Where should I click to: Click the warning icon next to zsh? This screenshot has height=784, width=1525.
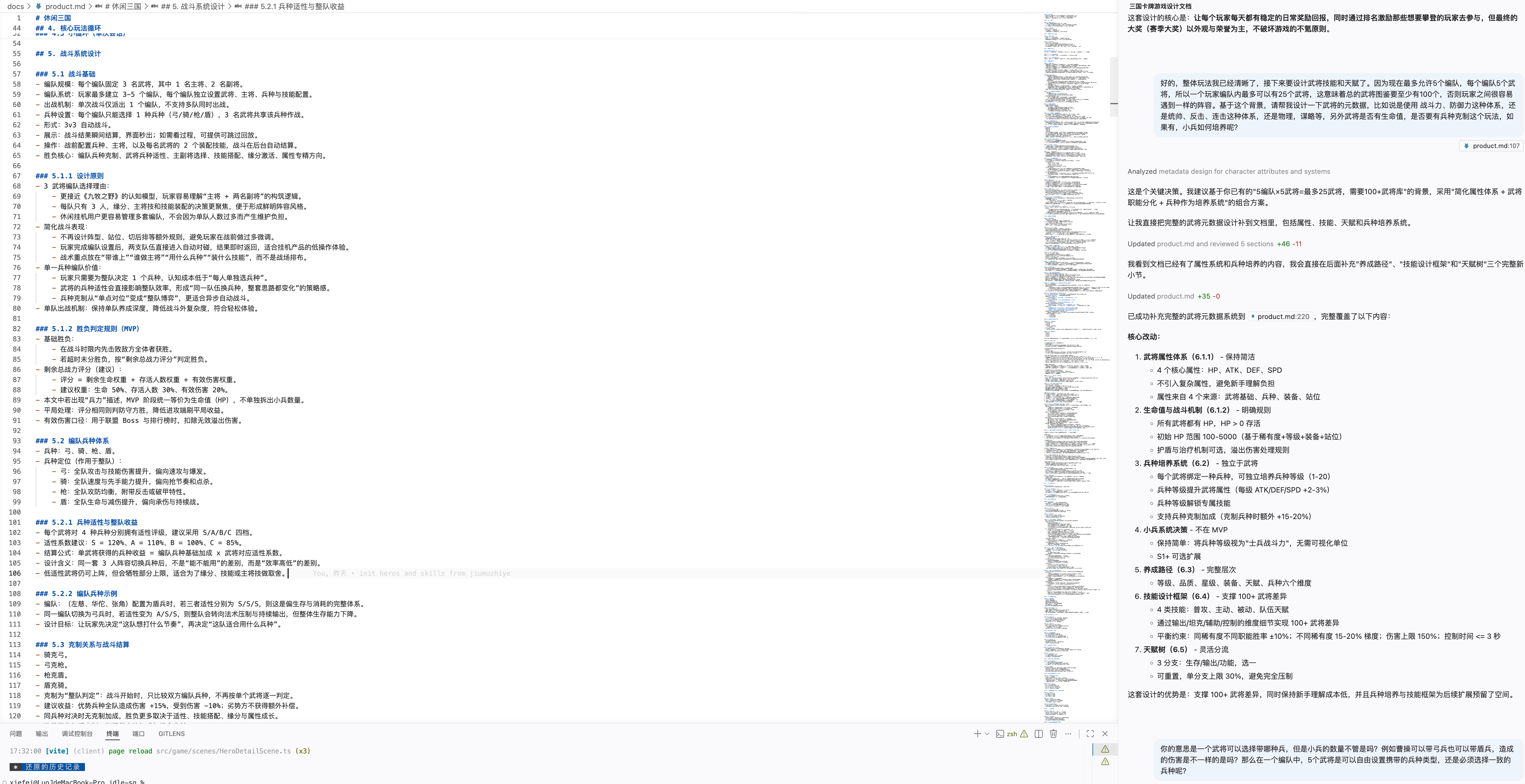pos(1023,734)
